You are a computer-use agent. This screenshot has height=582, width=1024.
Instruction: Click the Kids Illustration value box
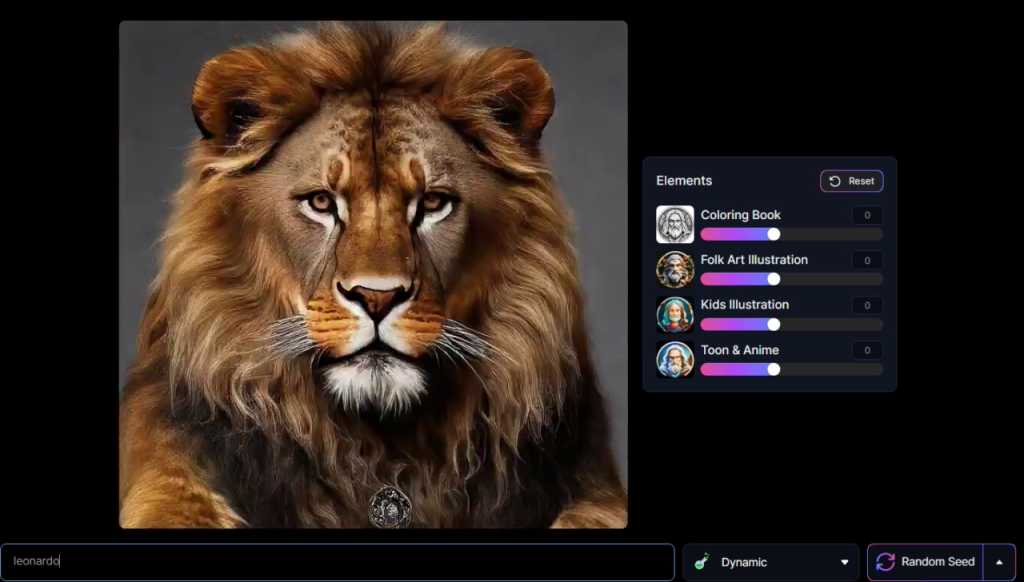(x=867, y=305)
